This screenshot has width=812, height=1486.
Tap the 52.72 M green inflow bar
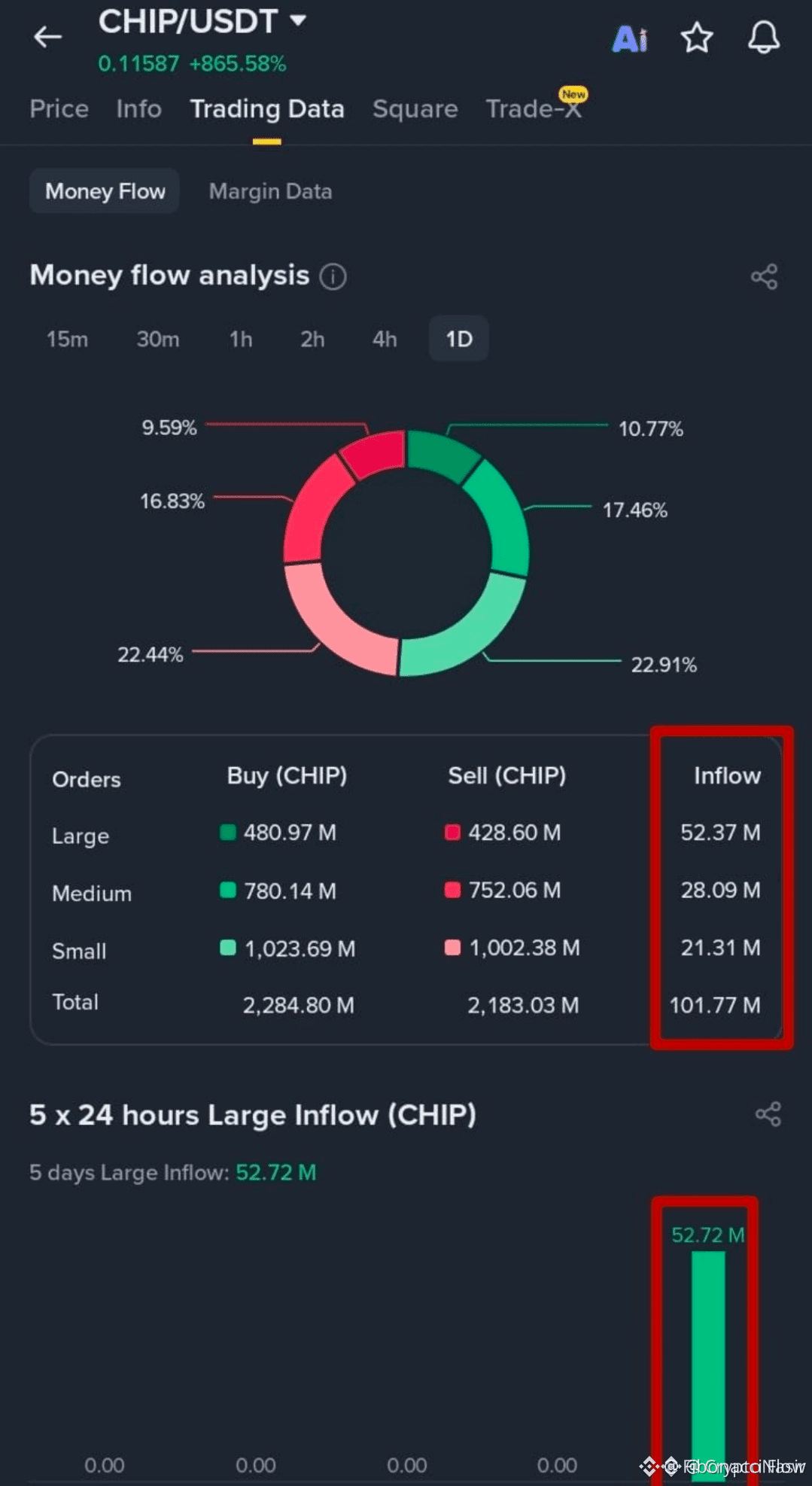pyautogui.click(x=708, y=1362)
